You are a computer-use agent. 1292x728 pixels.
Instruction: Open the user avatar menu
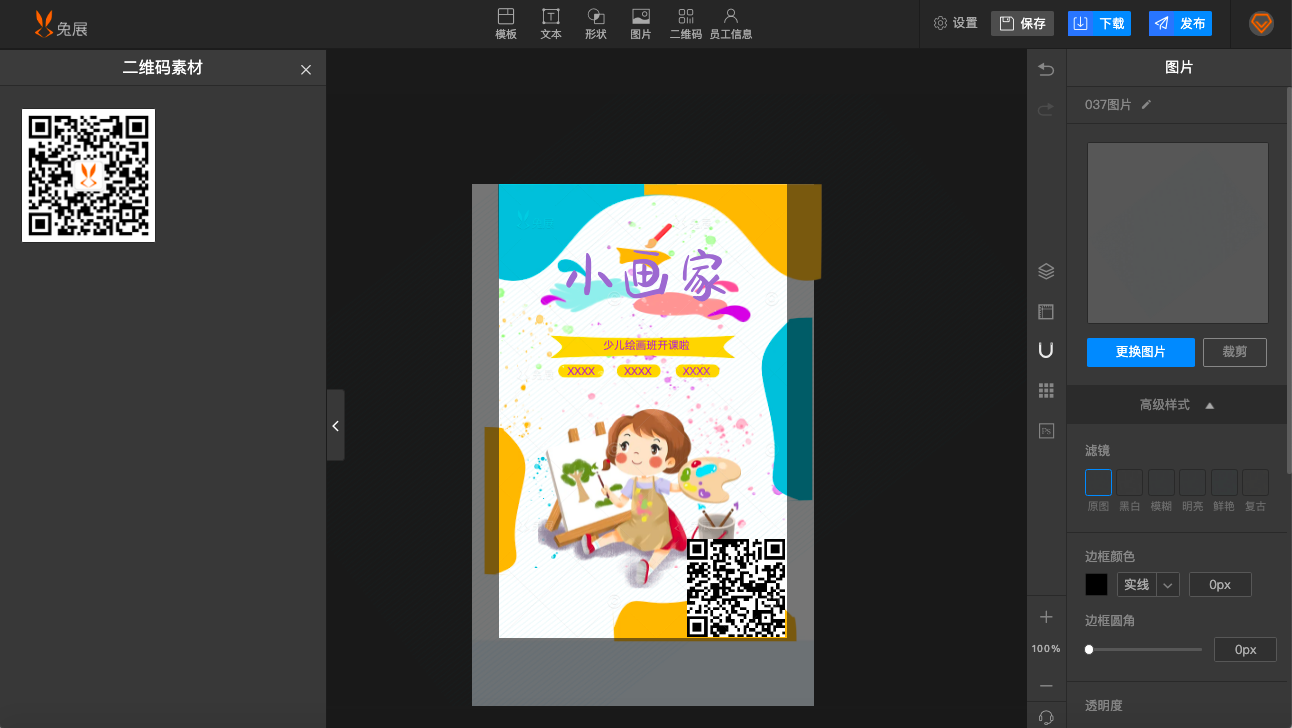point(1261,24)
